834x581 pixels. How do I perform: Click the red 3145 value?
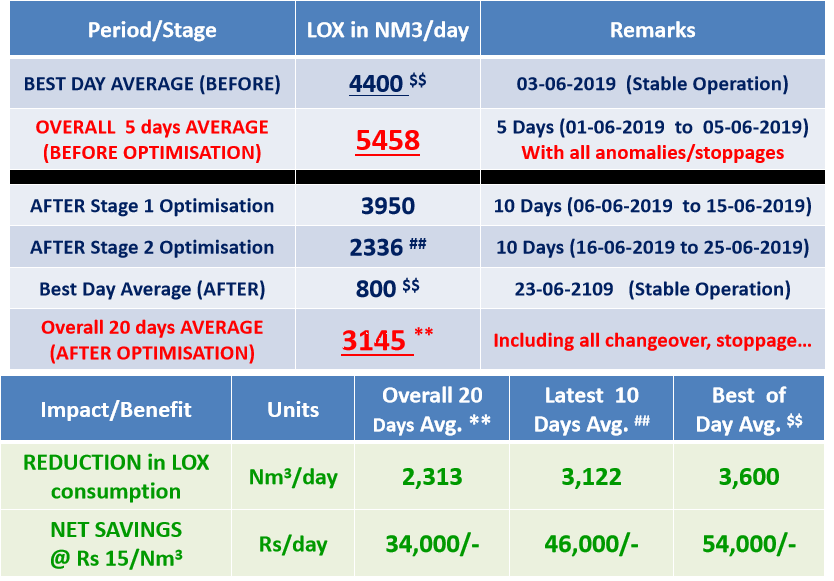(x=374, y=341)
